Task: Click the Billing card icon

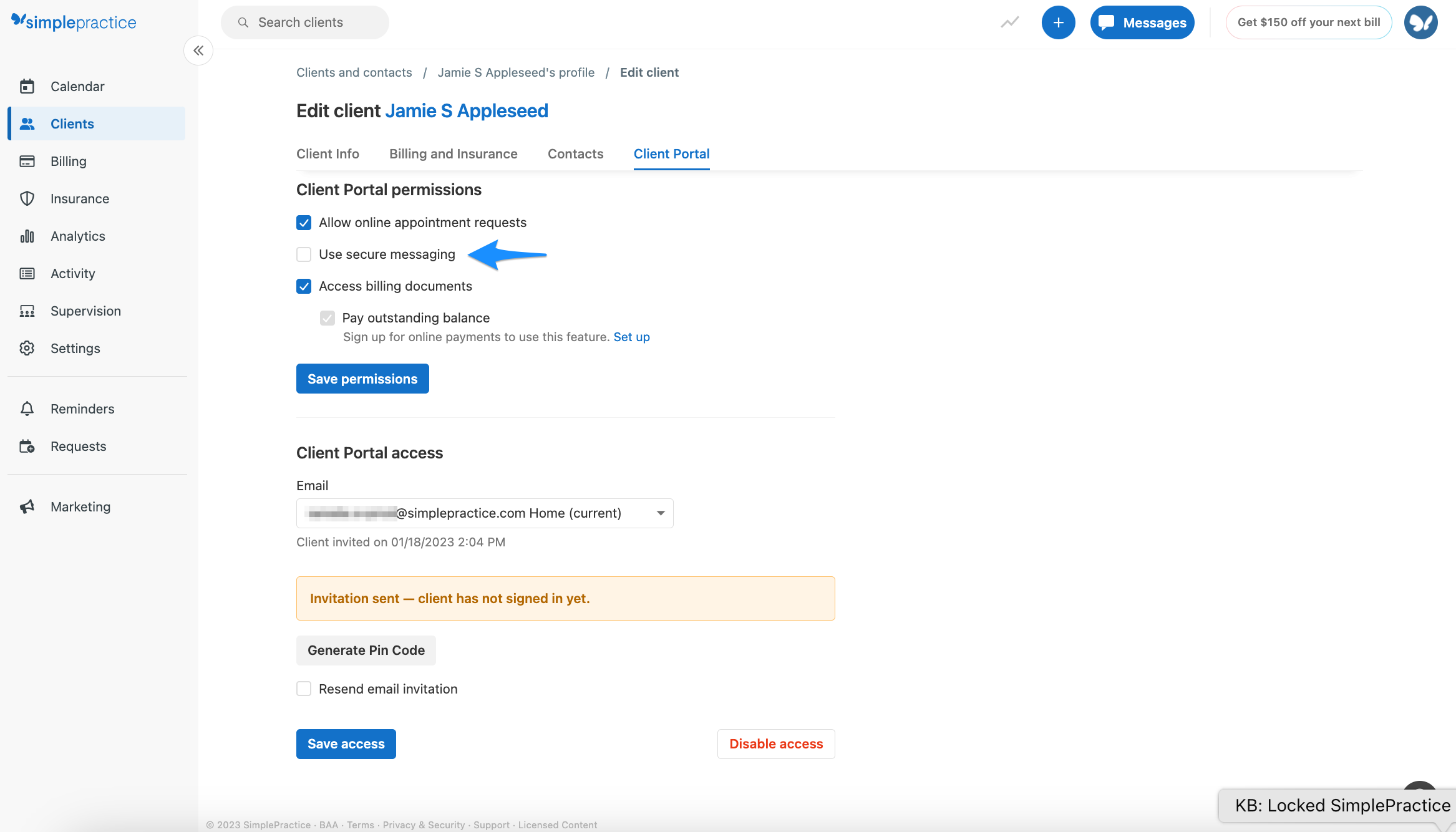Action: [x=27, y=161]
